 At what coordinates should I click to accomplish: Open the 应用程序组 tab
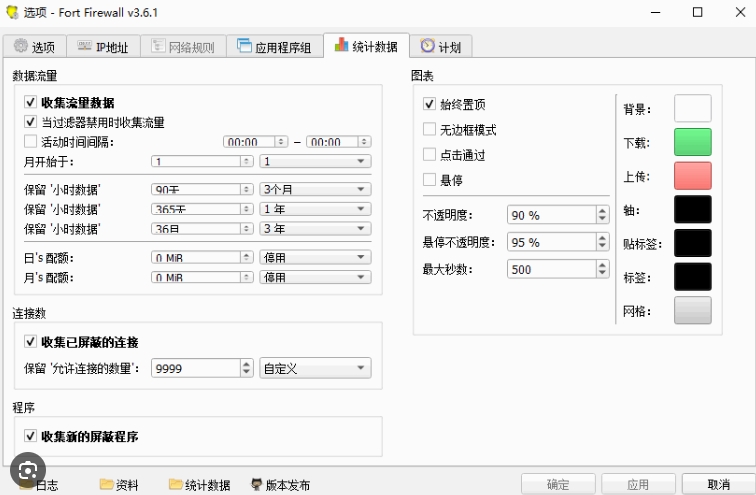tap(275, 47)
